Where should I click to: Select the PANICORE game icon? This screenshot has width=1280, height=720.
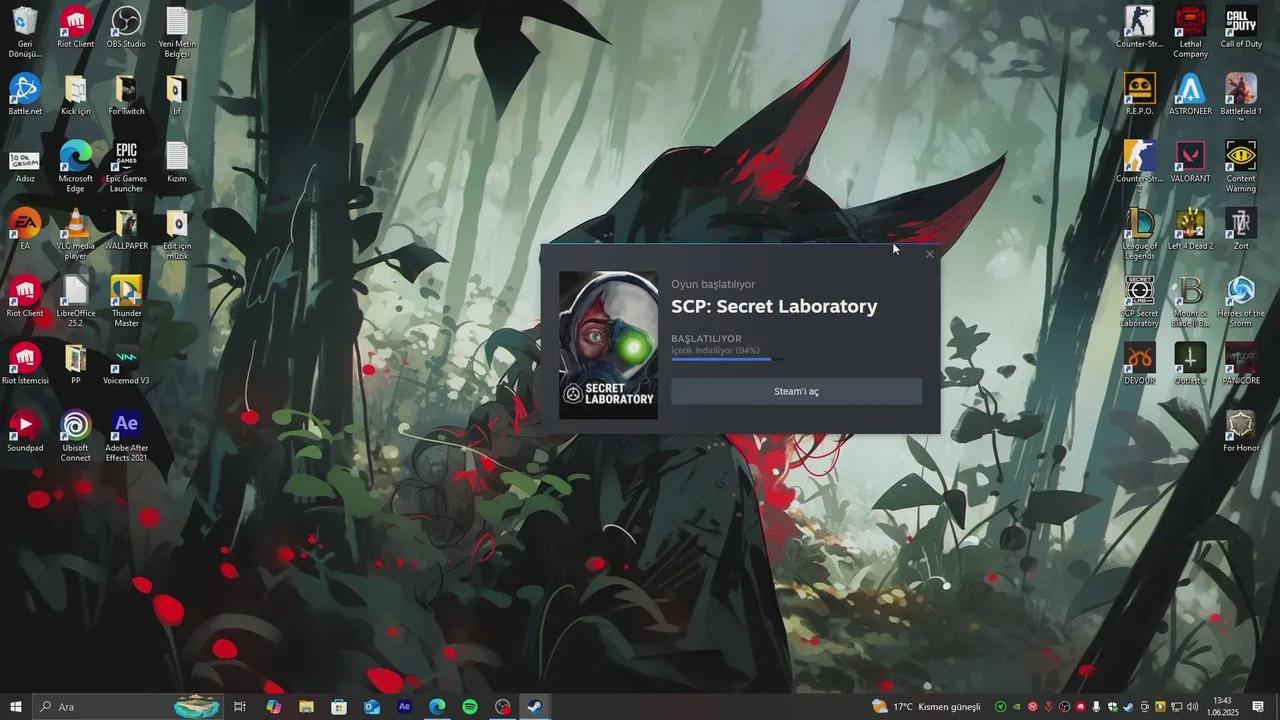click(x=1241, y=363)
